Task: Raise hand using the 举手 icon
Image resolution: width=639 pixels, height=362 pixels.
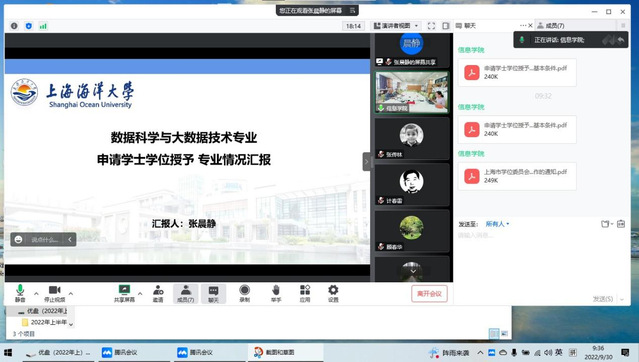Action: tap(276, 293)
